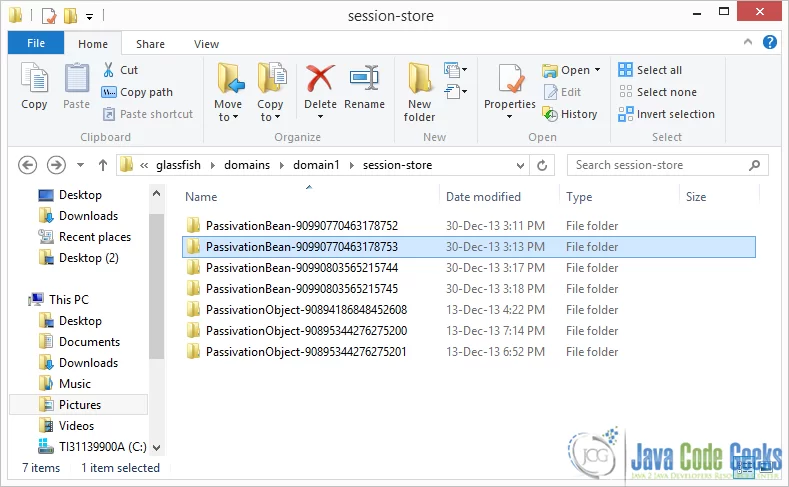
Task: Go up one folder level arrow
Action: coord(103,165)
